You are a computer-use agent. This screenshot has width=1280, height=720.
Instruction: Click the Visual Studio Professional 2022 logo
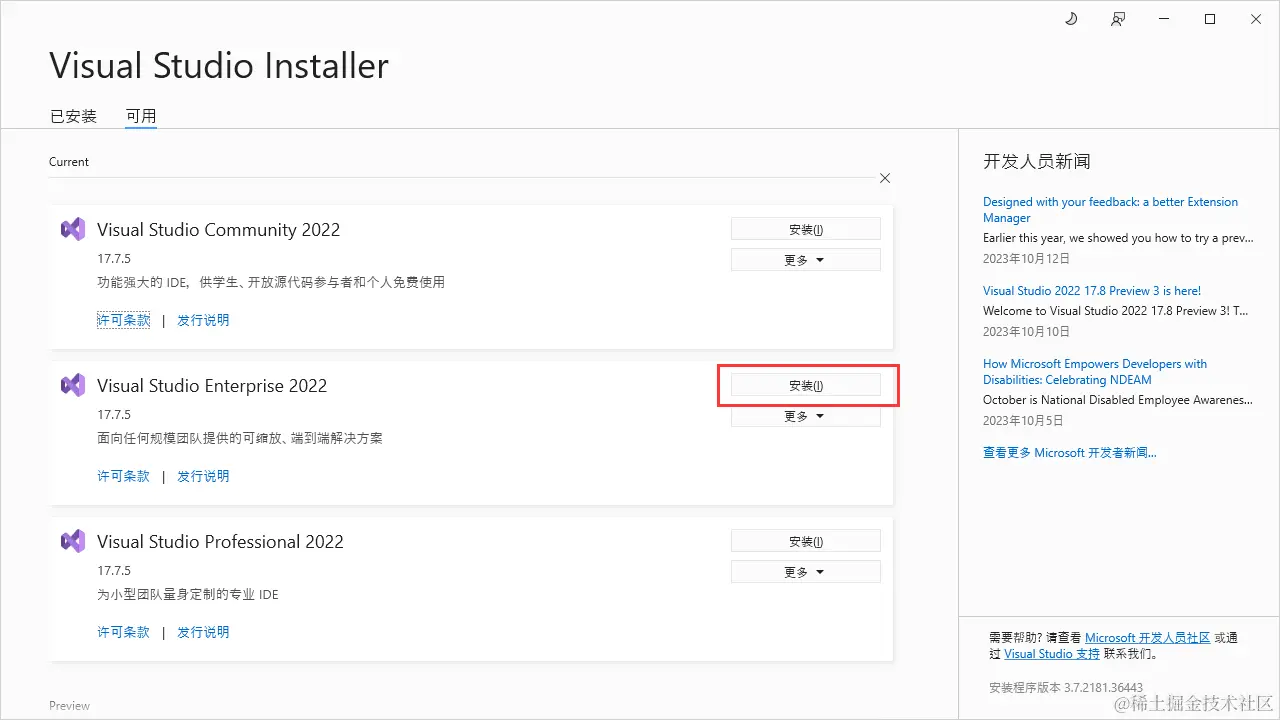73,541
